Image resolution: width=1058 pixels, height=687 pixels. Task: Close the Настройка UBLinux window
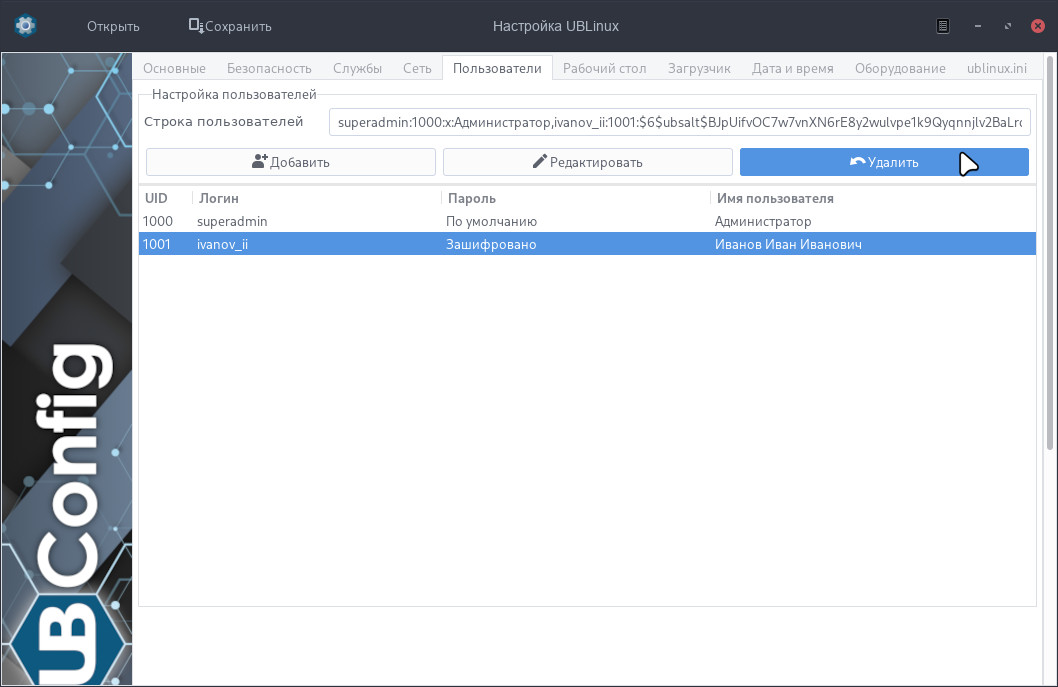tap(1038, 26)
